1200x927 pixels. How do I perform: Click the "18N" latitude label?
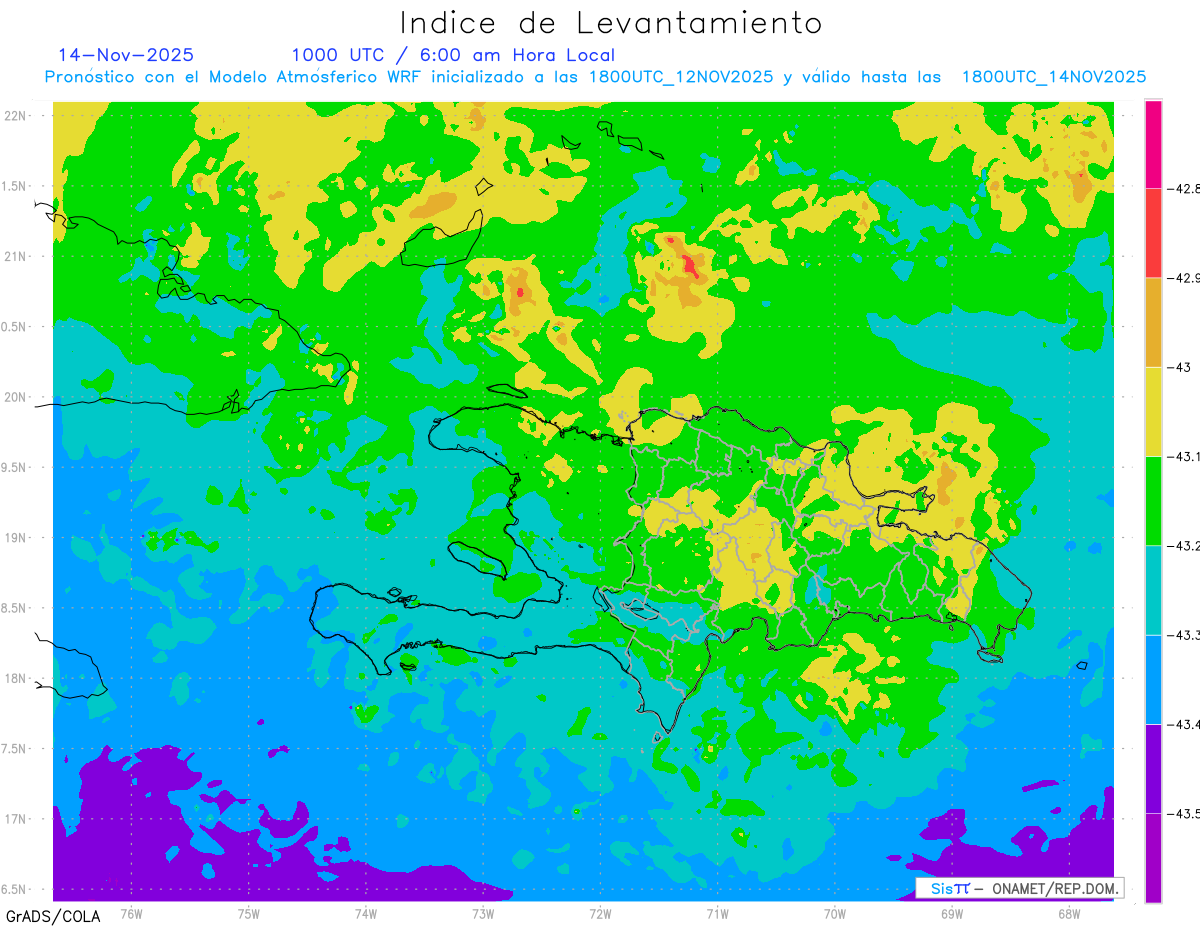[17, 678]
